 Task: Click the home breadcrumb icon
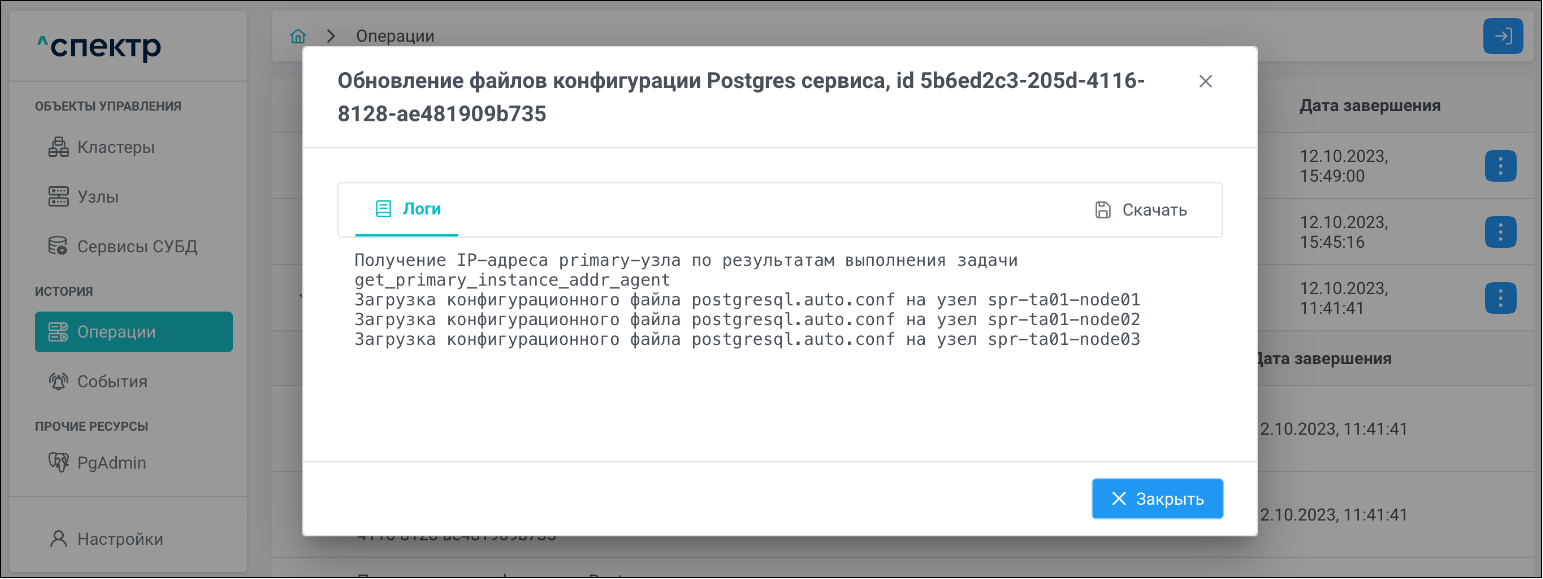(x=298, y=36)
